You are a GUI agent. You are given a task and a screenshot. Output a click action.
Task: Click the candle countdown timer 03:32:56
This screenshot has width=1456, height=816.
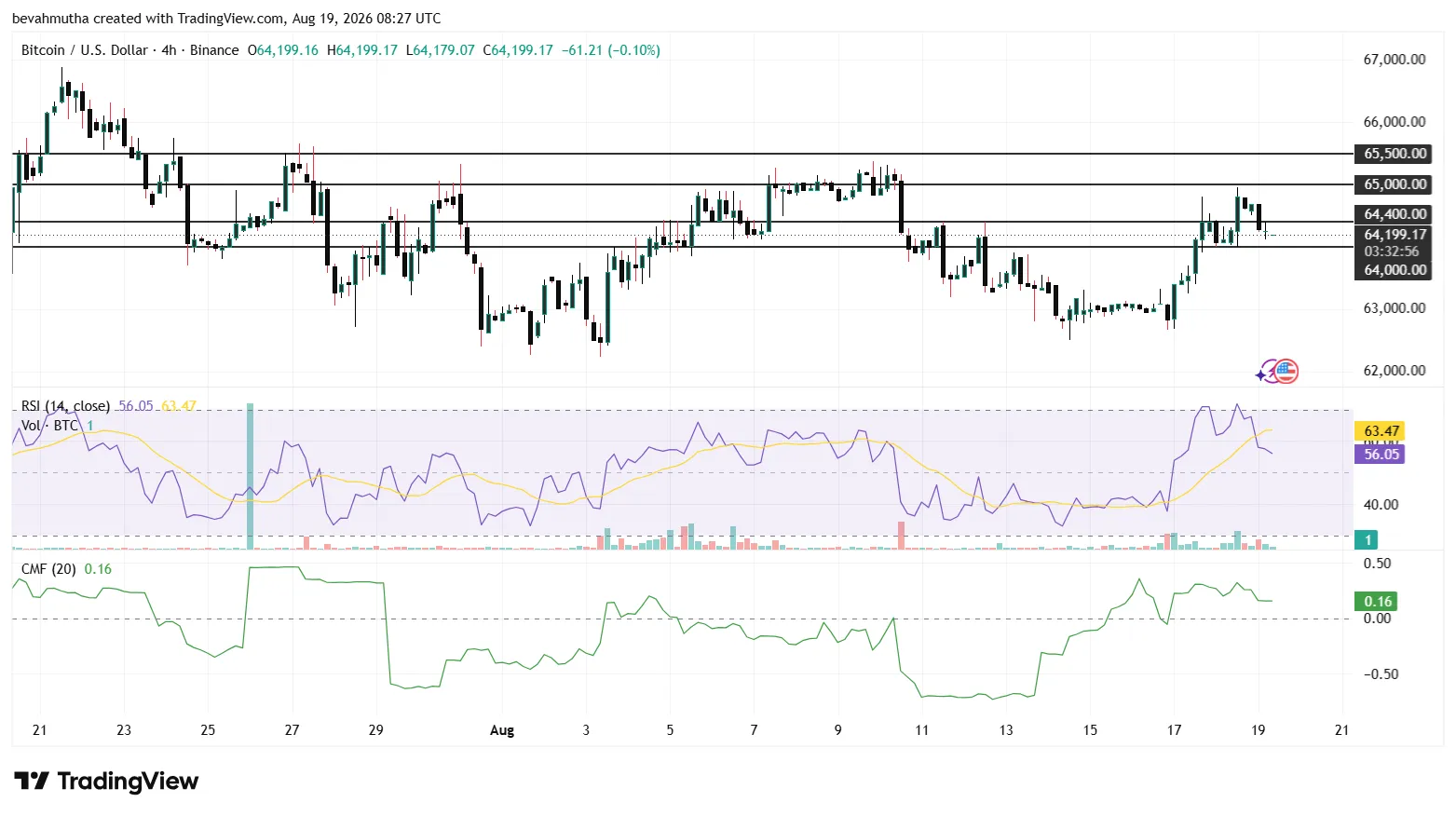[x=1393, y=252]
